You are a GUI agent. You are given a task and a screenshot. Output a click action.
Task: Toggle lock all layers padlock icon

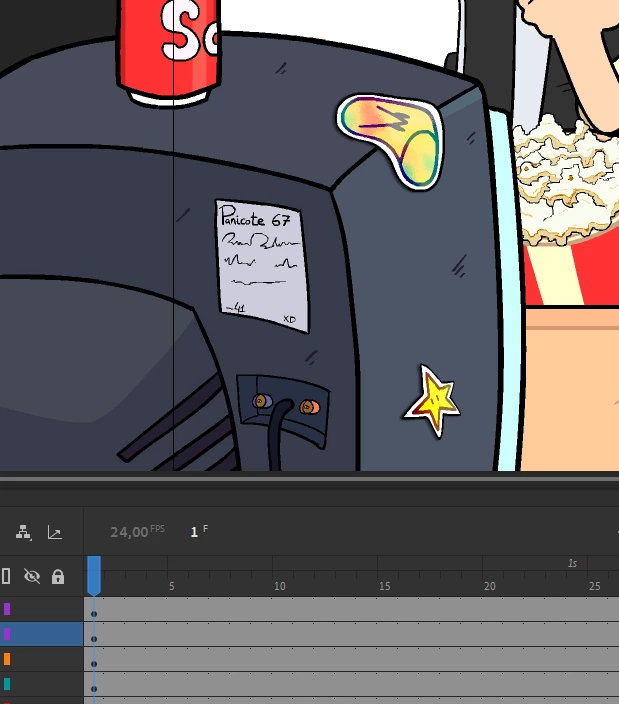pos(58,576)
